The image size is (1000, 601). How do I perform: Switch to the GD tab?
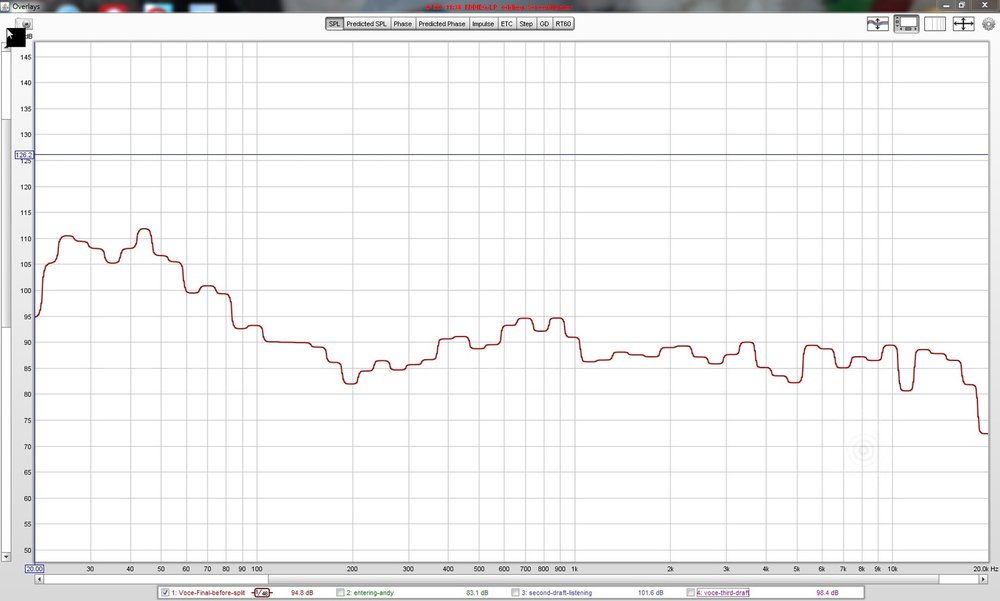(x=544, y=24)
